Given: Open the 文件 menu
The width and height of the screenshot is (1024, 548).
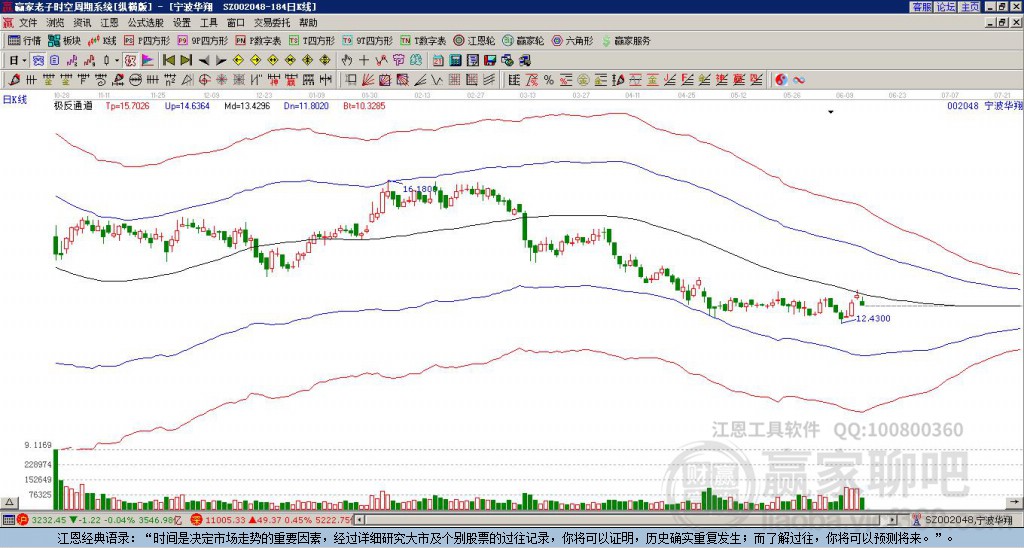Looking at the screenshot, I should (28, 23).
